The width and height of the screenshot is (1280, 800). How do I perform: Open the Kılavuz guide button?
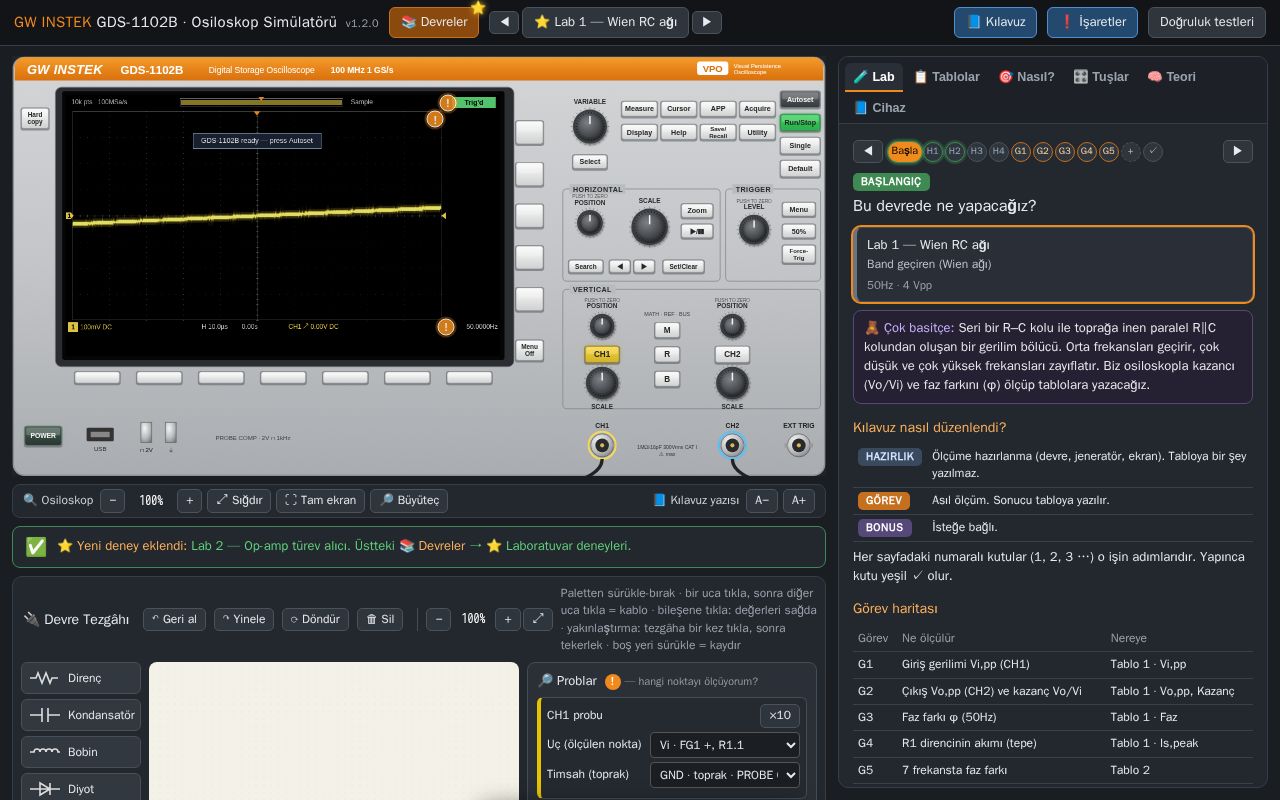point(995,22)
